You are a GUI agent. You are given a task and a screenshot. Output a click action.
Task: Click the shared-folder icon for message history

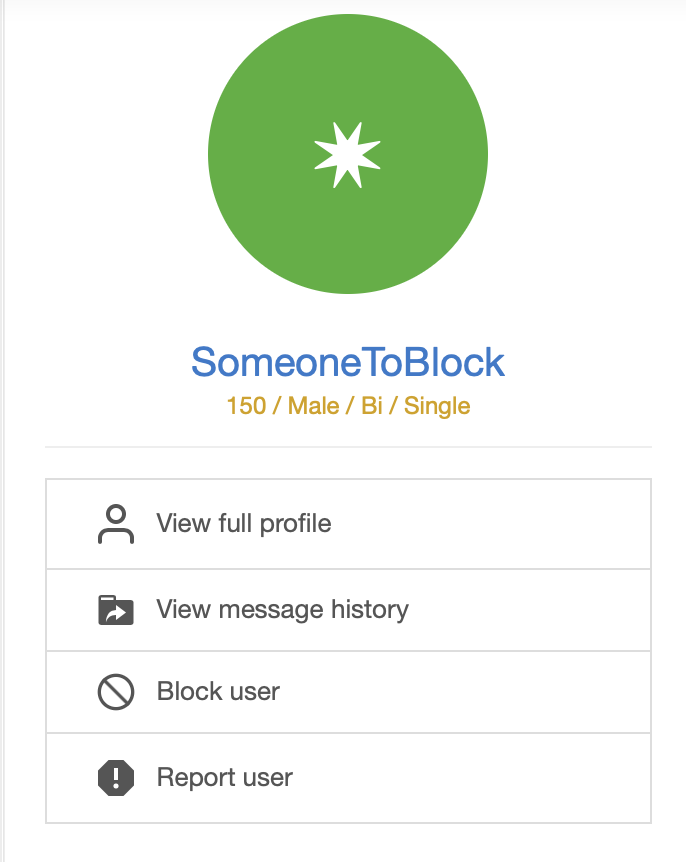pyautogui.click(x=116, y=610)
